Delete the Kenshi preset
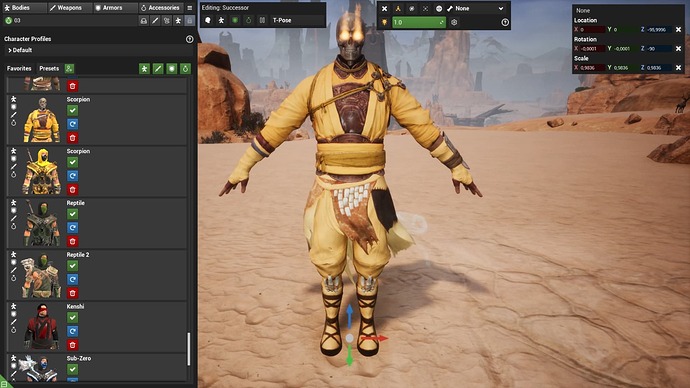 tap(73, 345)
